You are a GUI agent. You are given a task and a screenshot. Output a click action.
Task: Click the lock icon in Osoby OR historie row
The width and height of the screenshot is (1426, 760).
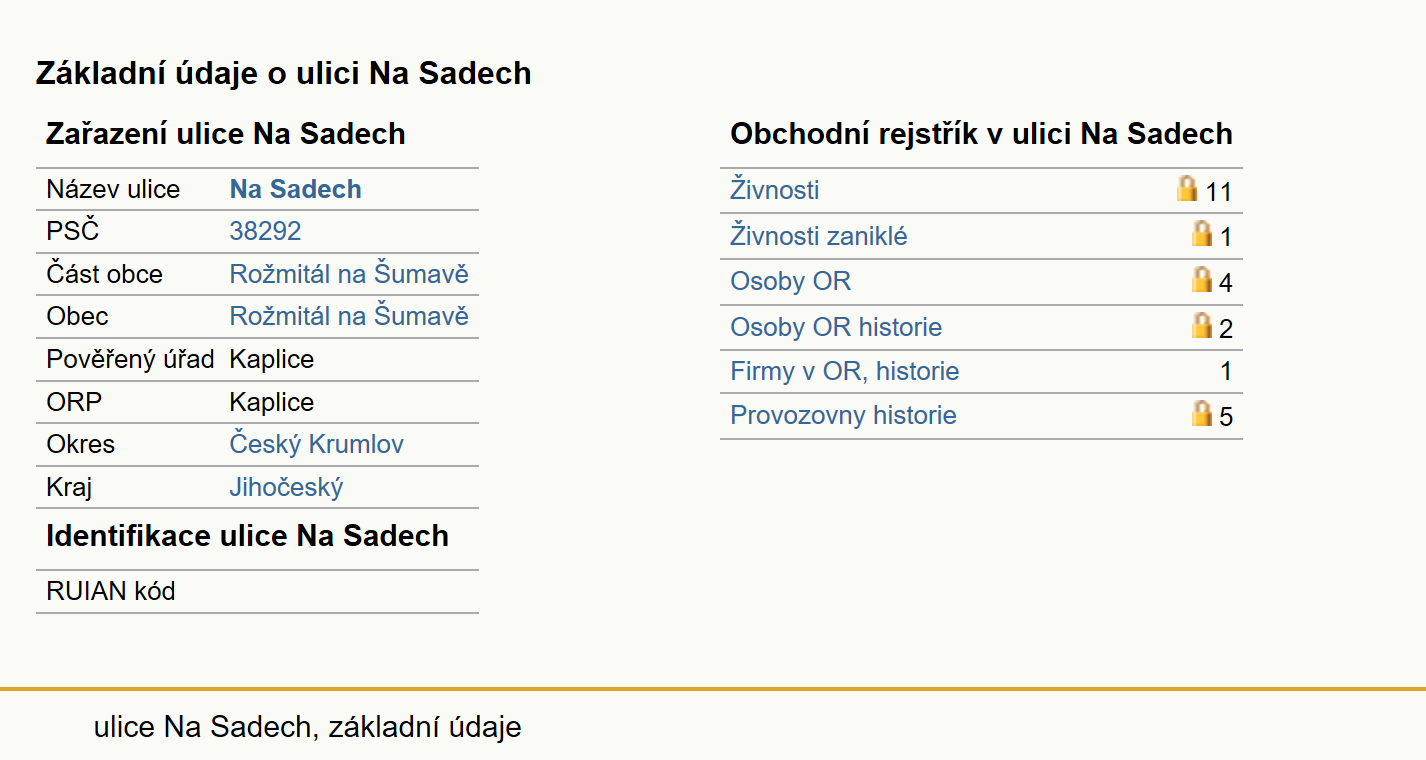click(x=1202, y=325)
